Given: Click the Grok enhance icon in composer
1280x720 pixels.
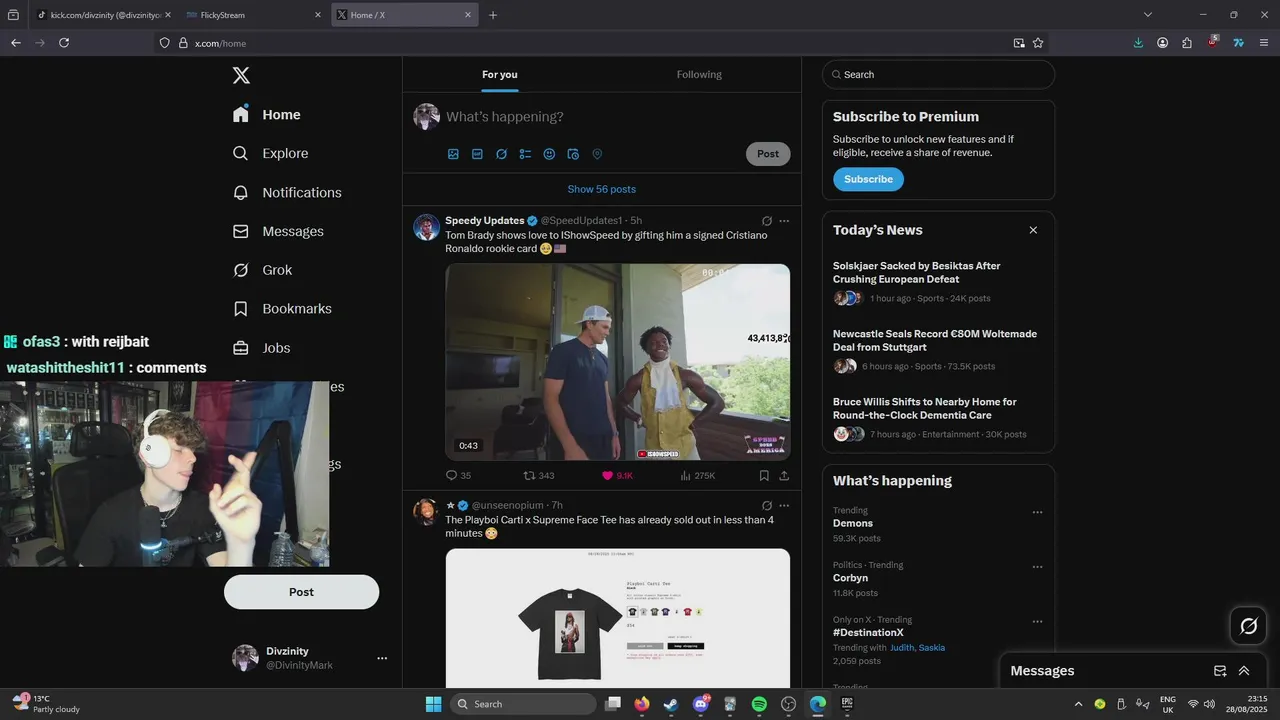Looking at the screenshot, I should pyautogui.click(x=501, y=154).
